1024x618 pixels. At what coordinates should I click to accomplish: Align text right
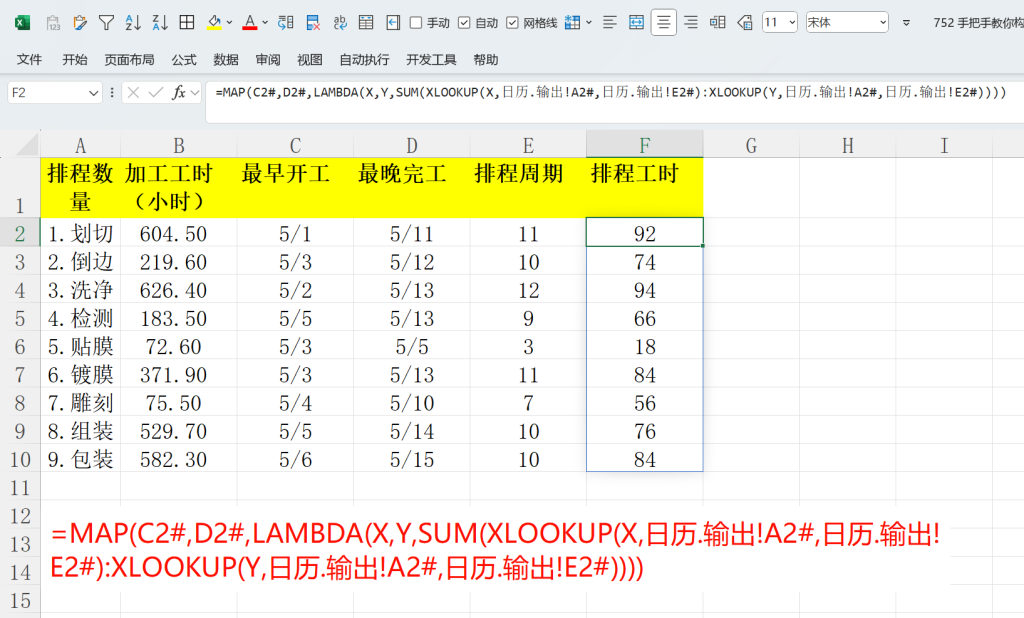[x=690, y=23]
